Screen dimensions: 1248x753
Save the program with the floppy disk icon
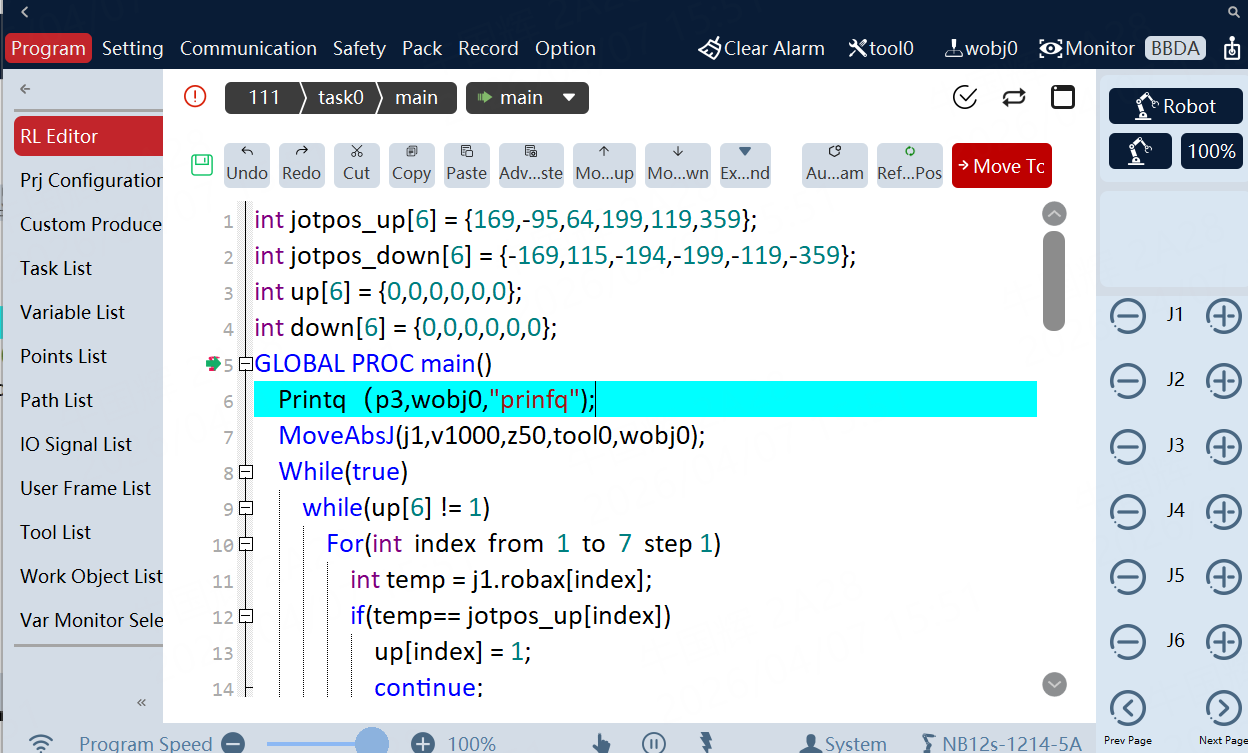tap(200, 164)
